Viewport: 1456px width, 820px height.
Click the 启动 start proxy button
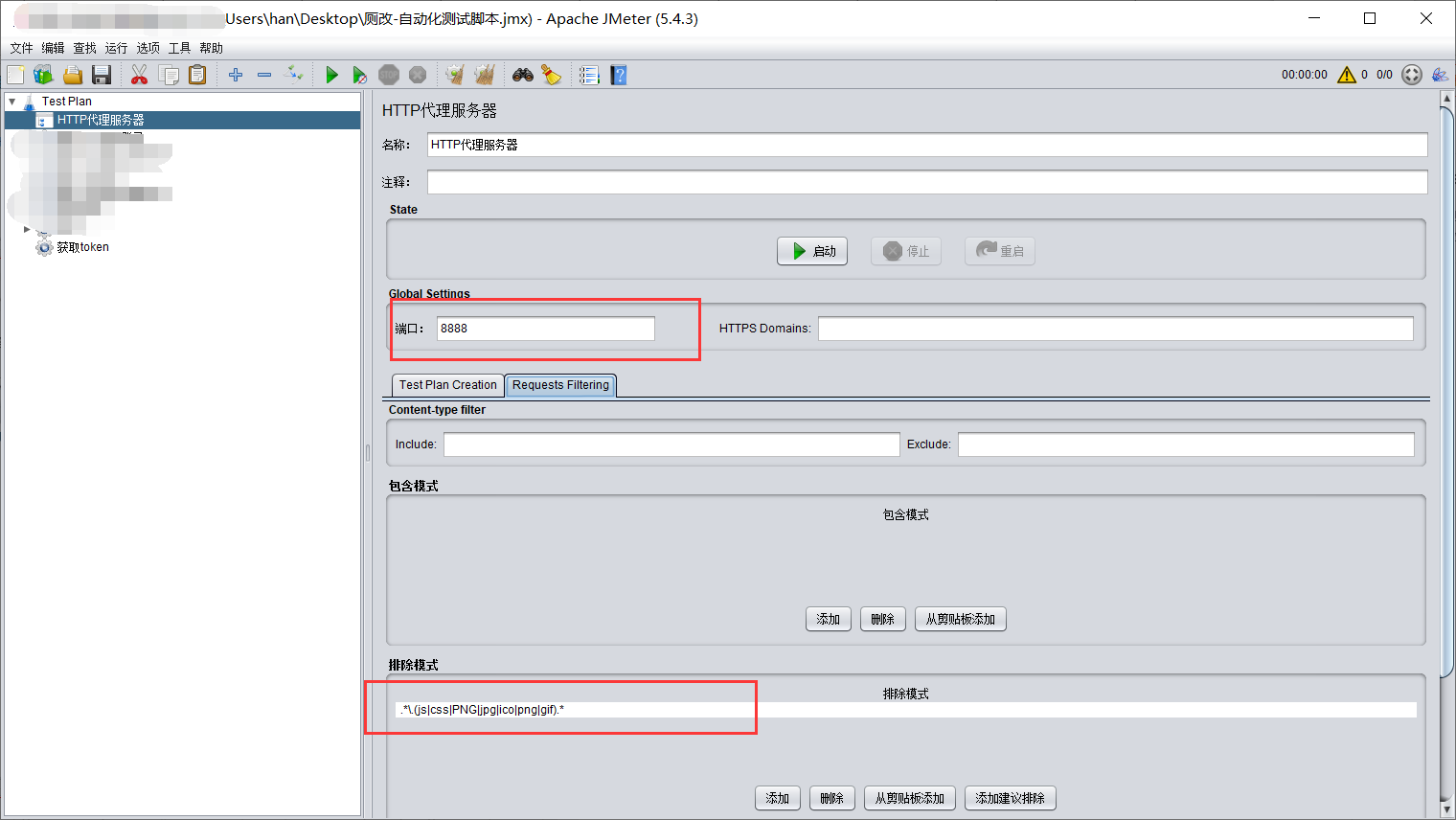click(x=812, y=251)
